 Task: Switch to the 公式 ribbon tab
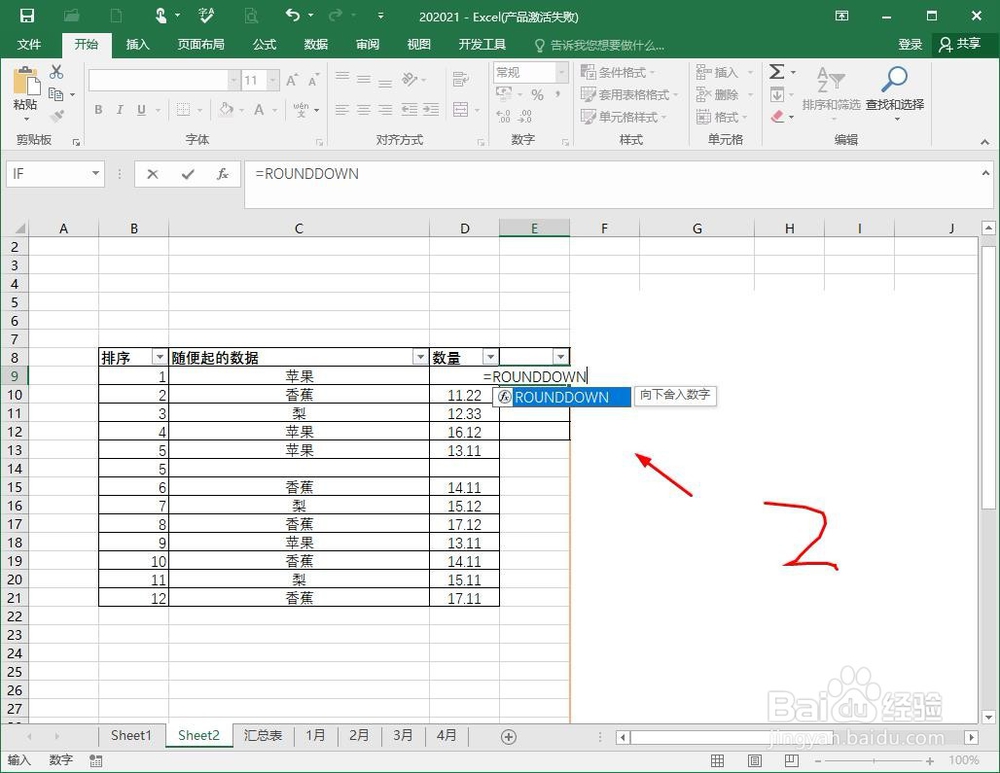(264, 44)
